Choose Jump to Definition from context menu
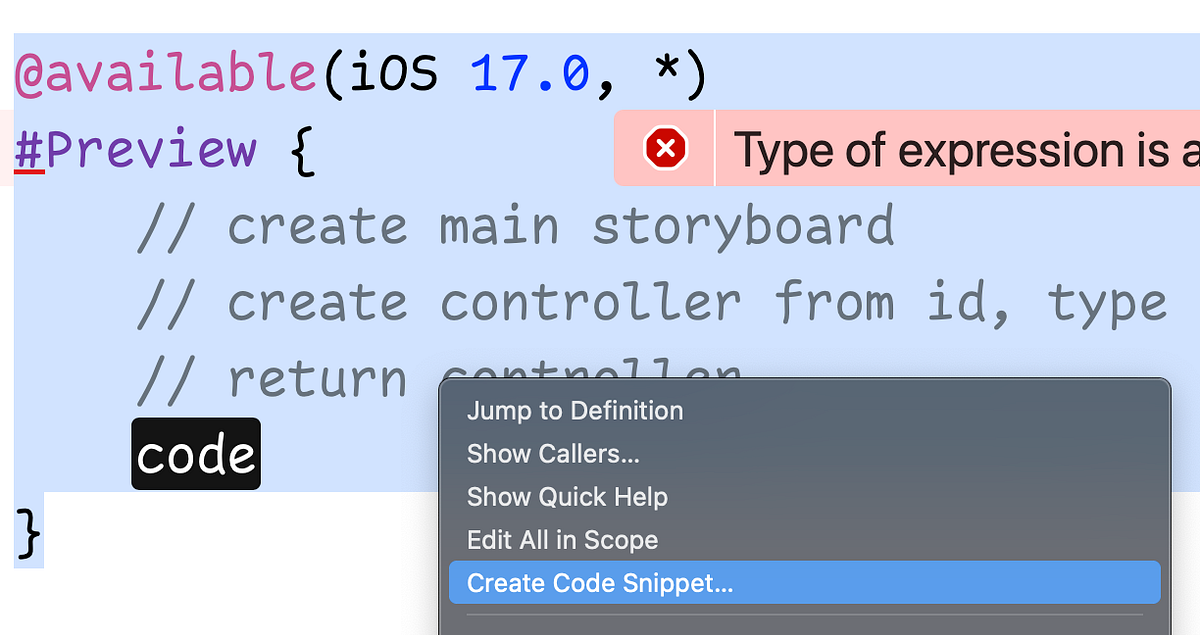 (x=575, y=410)
